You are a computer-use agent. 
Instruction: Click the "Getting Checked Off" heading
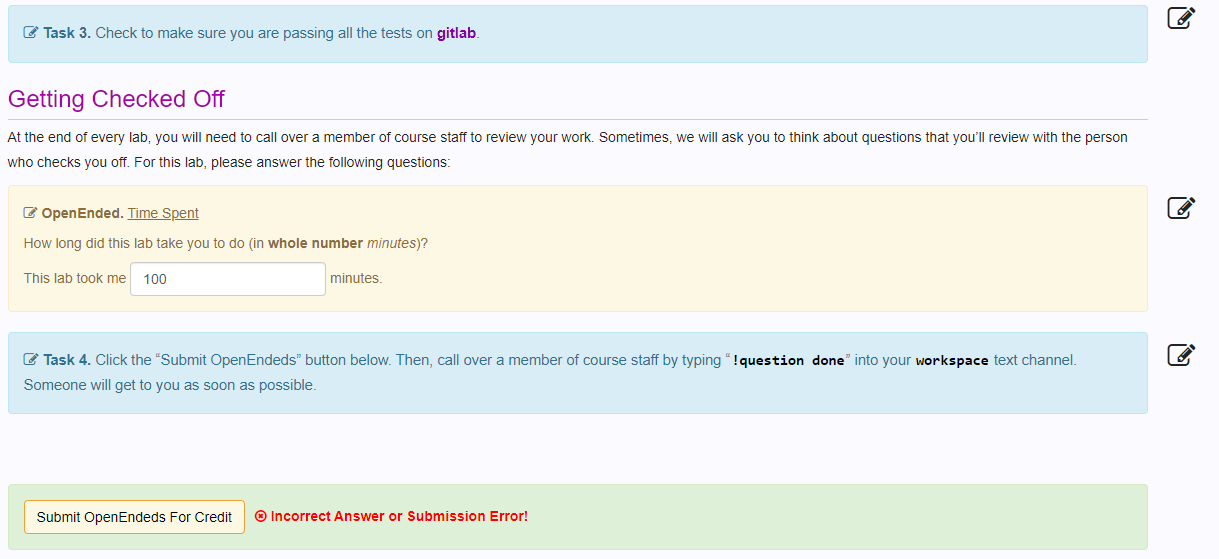click(116, 99)
